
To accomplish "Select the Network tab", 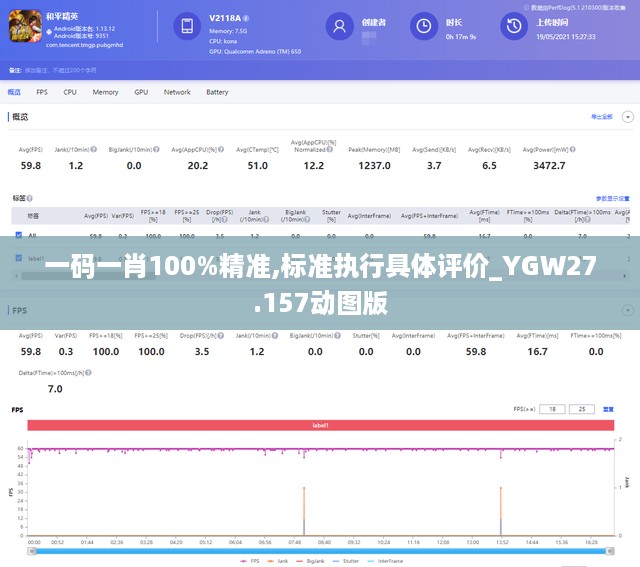I will click(177, 92).
